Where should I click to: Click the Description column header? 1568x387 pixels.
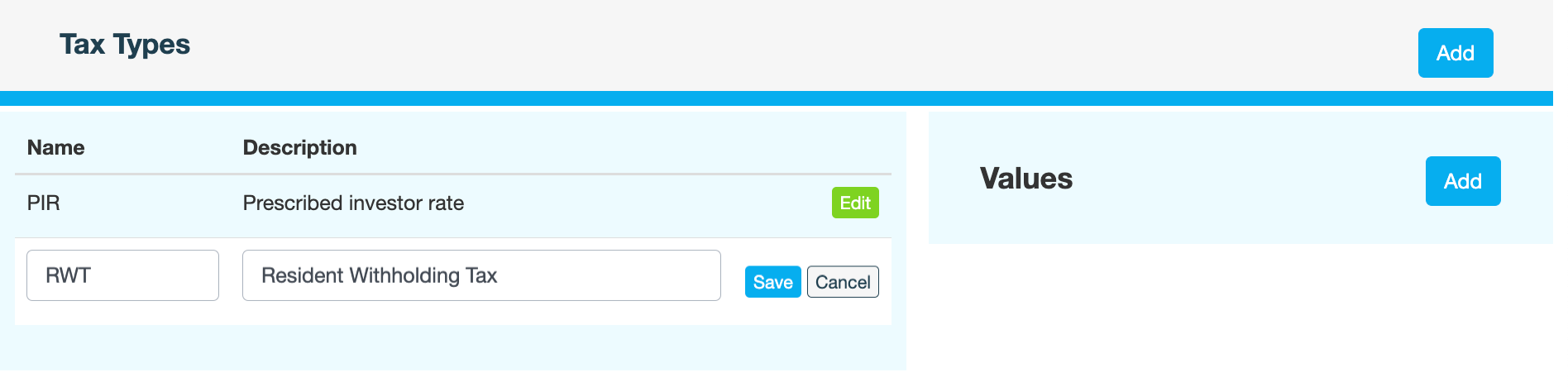pyautogui.click(x=299, y=147)
